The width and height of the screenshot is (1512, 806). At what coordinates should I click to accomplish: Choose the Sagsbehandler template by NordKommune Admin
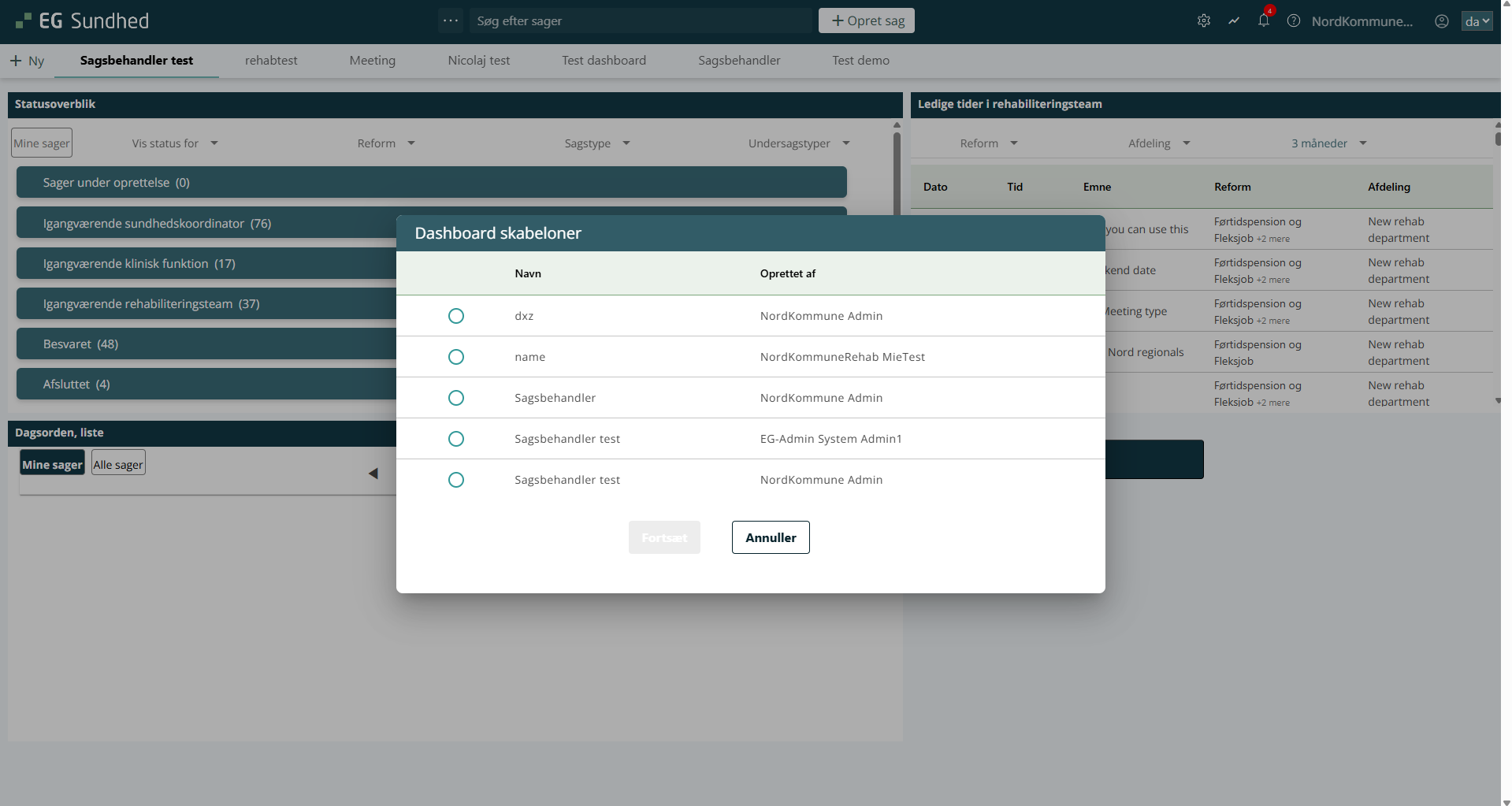click(x=455, y=398)
